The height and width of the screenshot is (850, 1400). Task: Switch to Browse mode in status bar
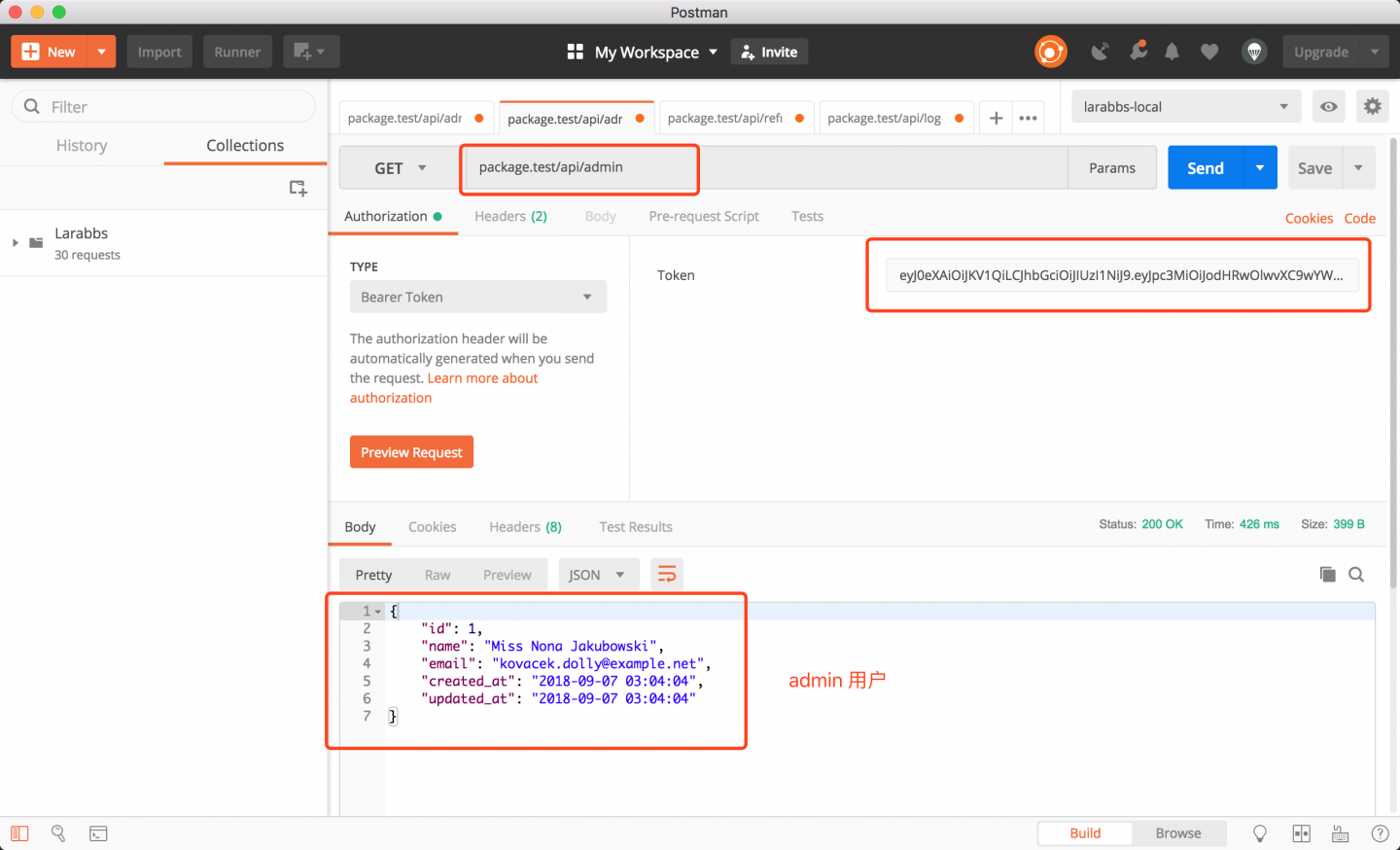1178,833
